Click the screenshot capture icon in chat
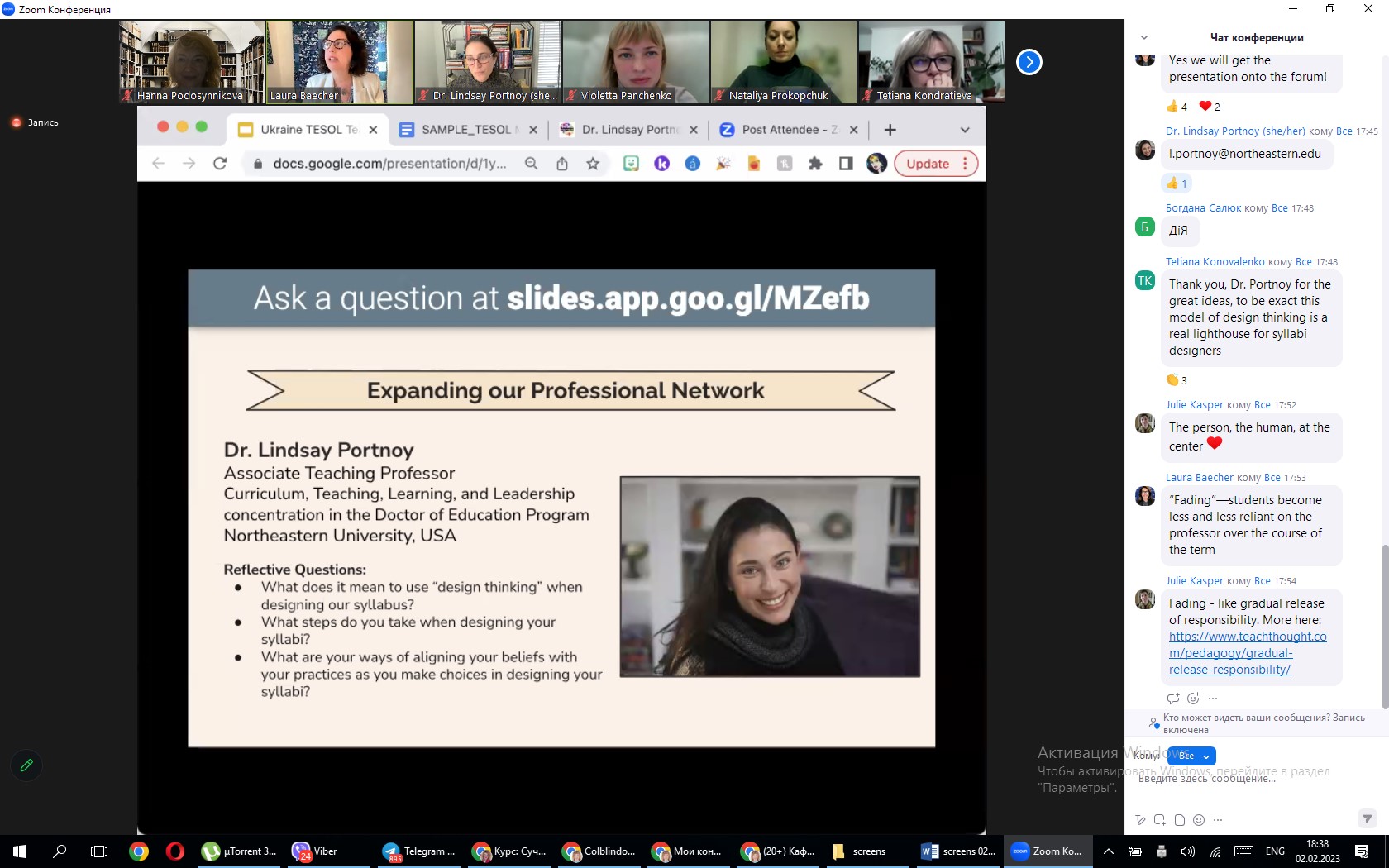1389x868 pixels. pyautogui.click(x=1160, y=820)
